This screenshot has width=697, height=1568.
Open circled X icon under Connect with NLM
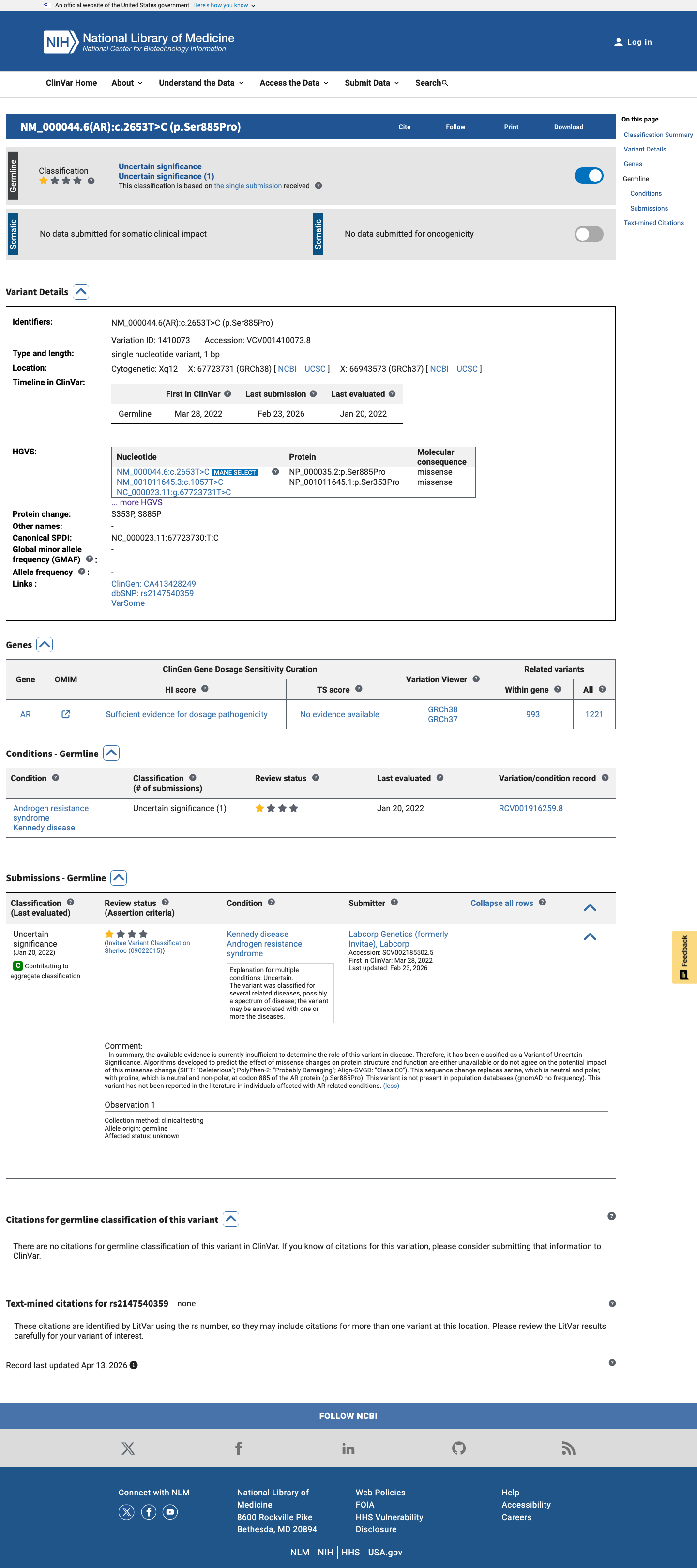tap(127, 1512)
